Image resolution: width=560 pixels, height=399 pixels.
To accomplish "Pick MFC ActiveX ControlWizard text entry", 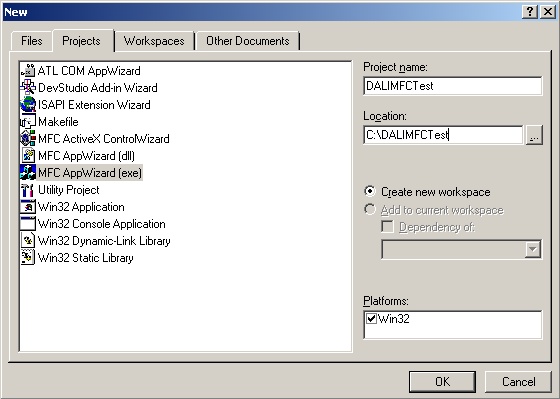I will (104, 139).
